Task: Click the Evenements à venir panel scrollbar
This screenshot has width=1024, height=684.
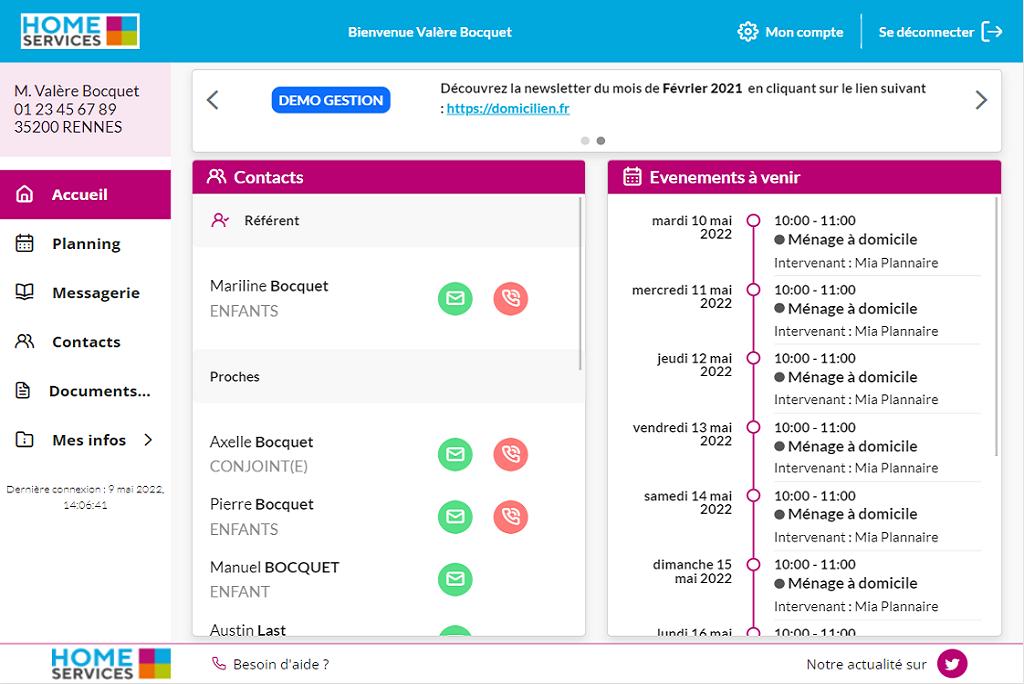Action: [x=996, y=327]
